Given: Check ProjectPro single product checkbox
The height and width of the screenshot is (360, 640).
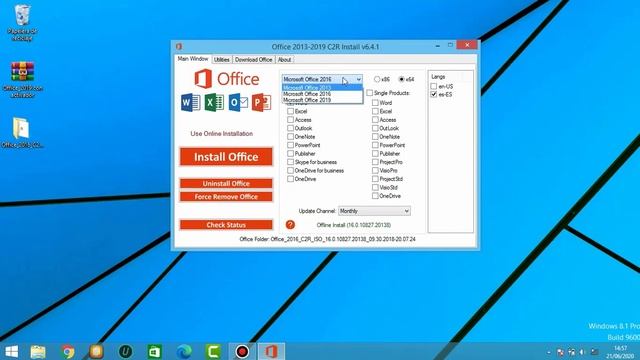Looking at the screenshot, I should 375,162.
